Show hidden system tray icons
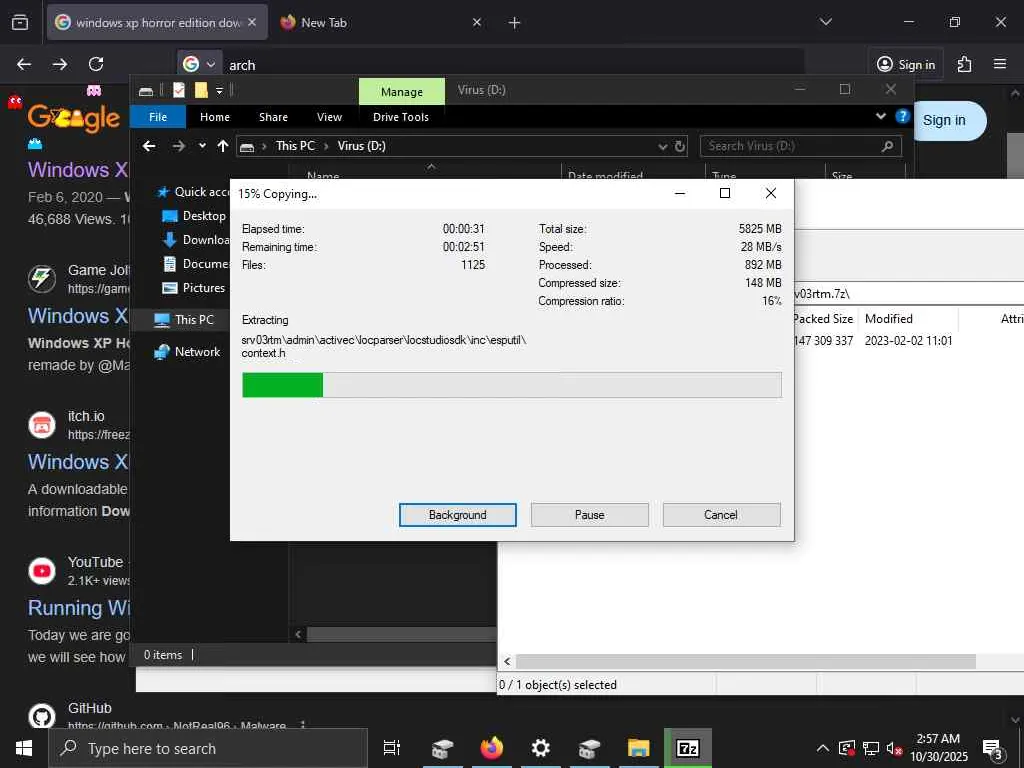1024x768 pixels. coord(823,748)
